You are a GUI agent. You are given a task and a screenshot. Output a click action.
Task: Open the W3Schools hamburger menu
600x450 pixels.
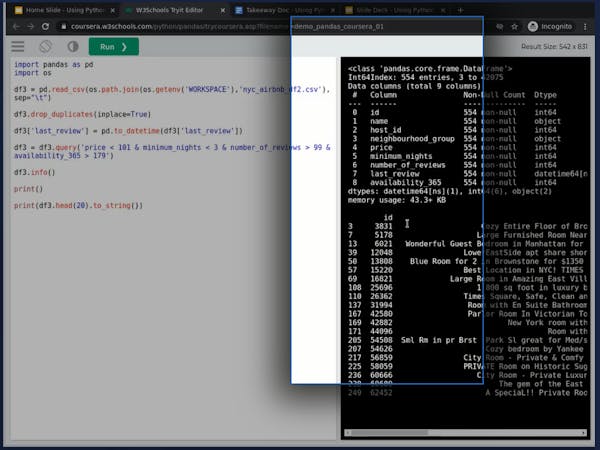pos(18,47)
